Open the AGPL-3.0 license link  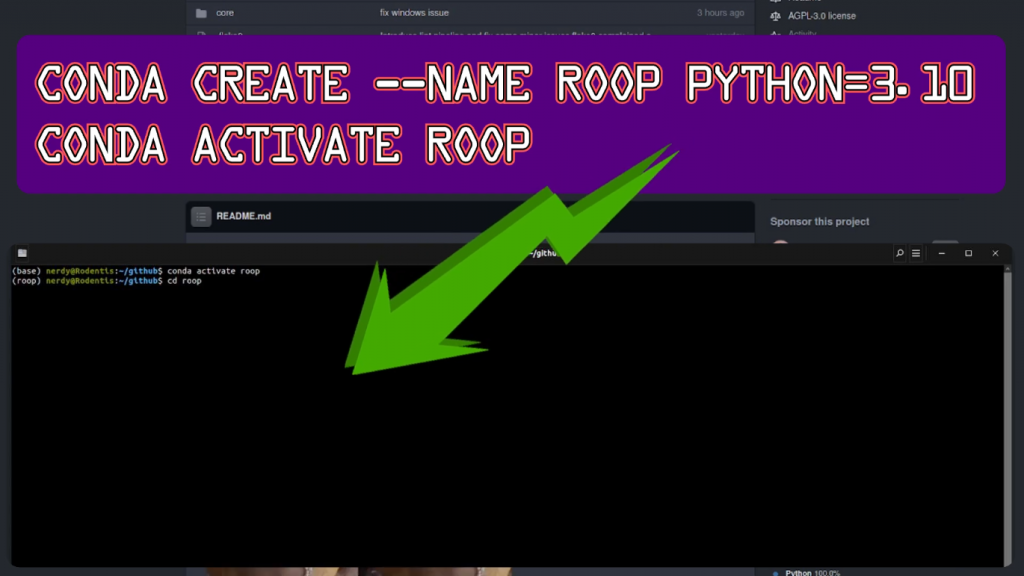coord(822,16)
